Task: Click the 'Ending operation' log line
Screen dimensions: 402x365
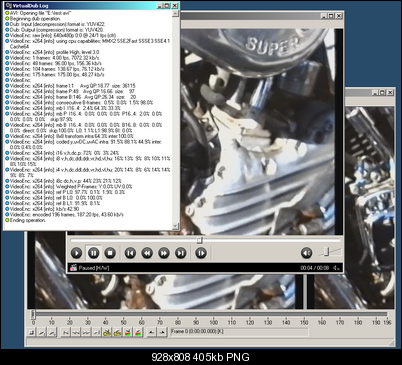Action: pyautogui.click(x=28, y=220)
